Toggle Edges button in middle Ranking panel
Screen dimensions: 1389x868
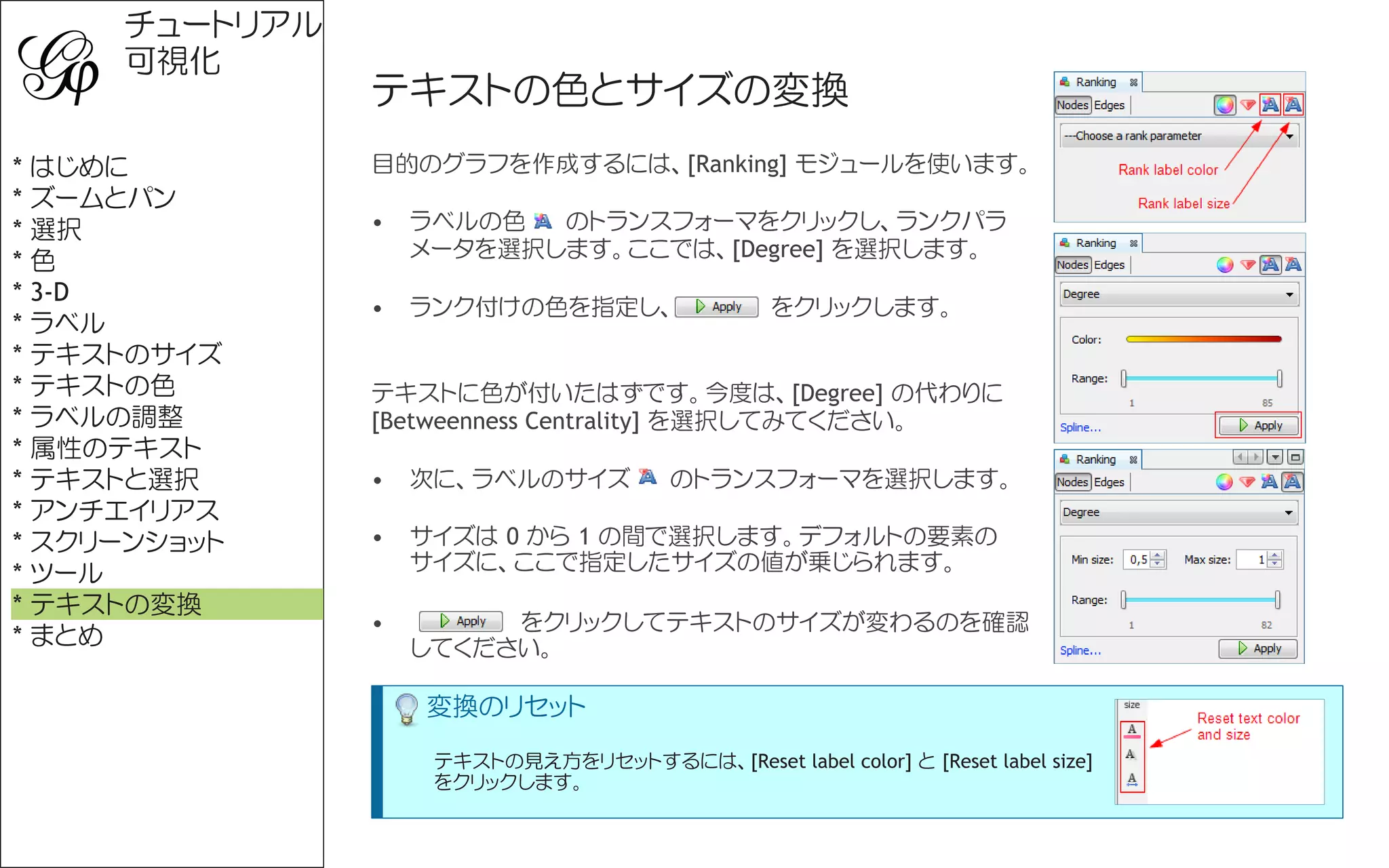tap(1109, 265)
